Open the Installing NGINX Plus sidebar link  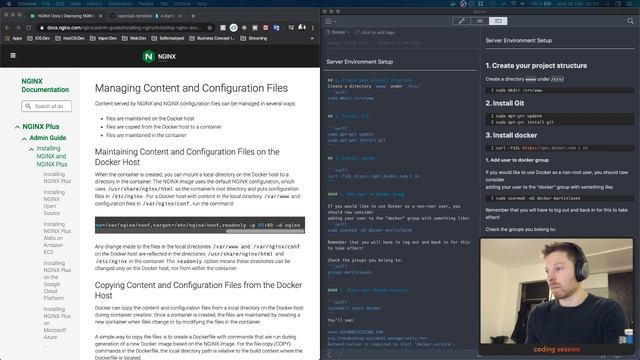[x=57, y=178]
